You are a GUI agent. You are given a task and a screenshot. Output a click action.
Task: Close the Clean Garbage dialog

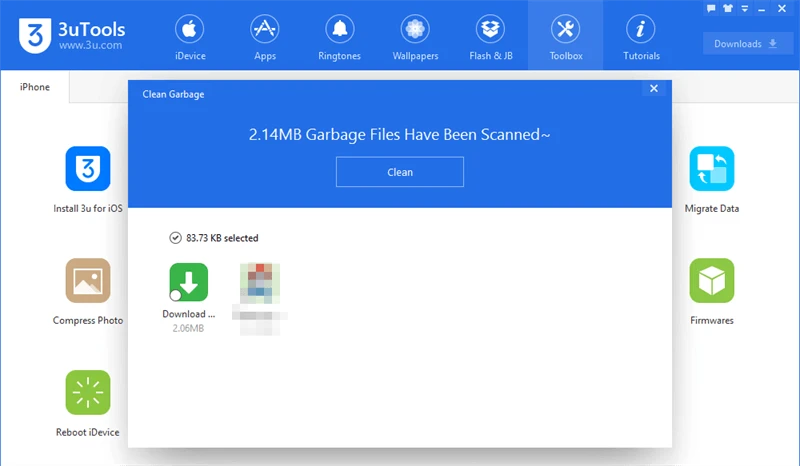[x=654, y=89]
